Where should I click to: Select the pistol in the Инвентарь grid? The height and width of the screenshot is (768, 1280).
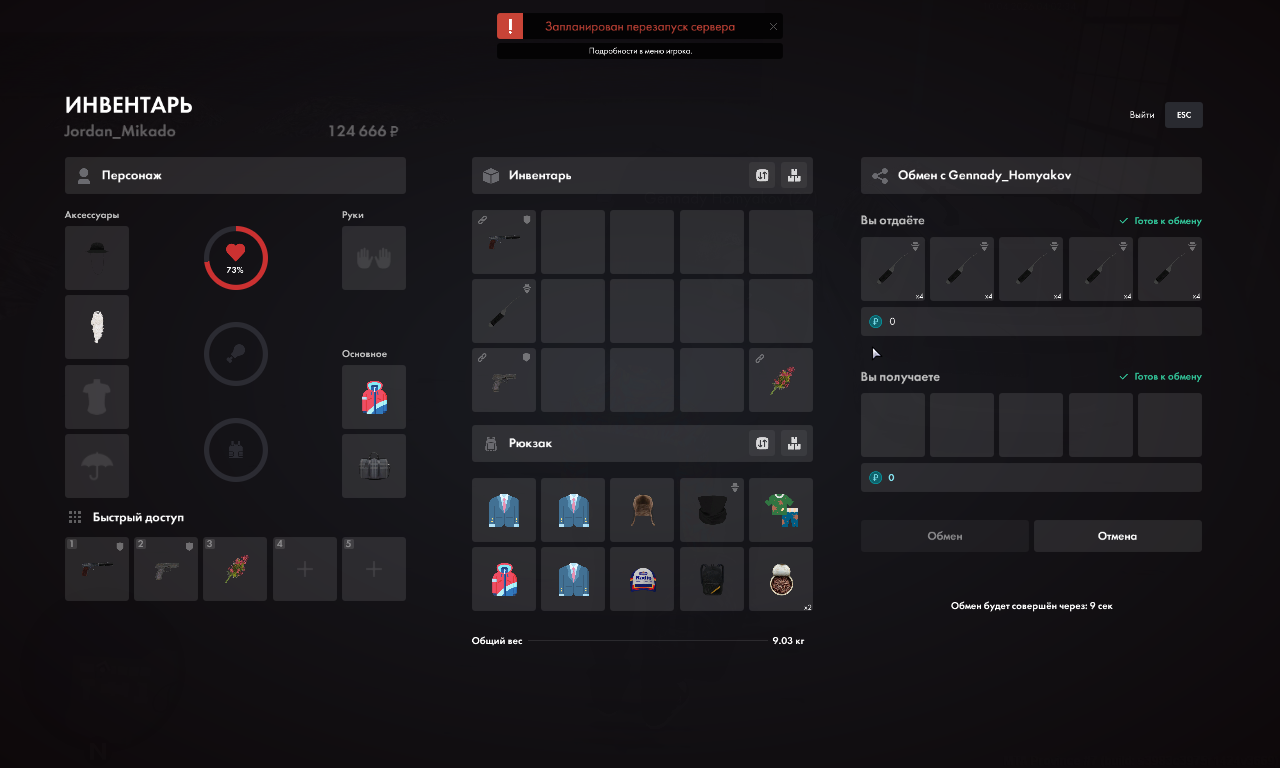click(x=504, y=380)
